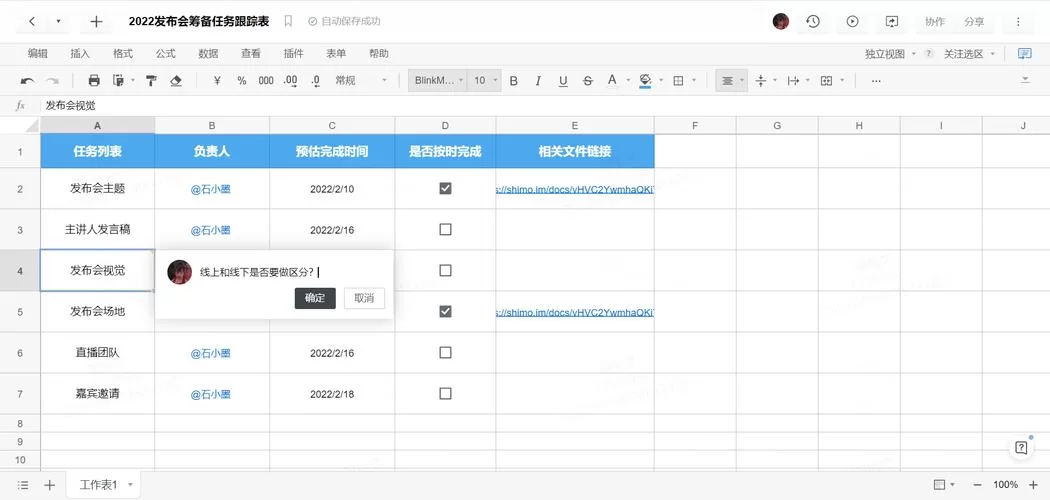Open the 插件 menu
Screen dimensions: 1050x500
[x=293, y=54]
